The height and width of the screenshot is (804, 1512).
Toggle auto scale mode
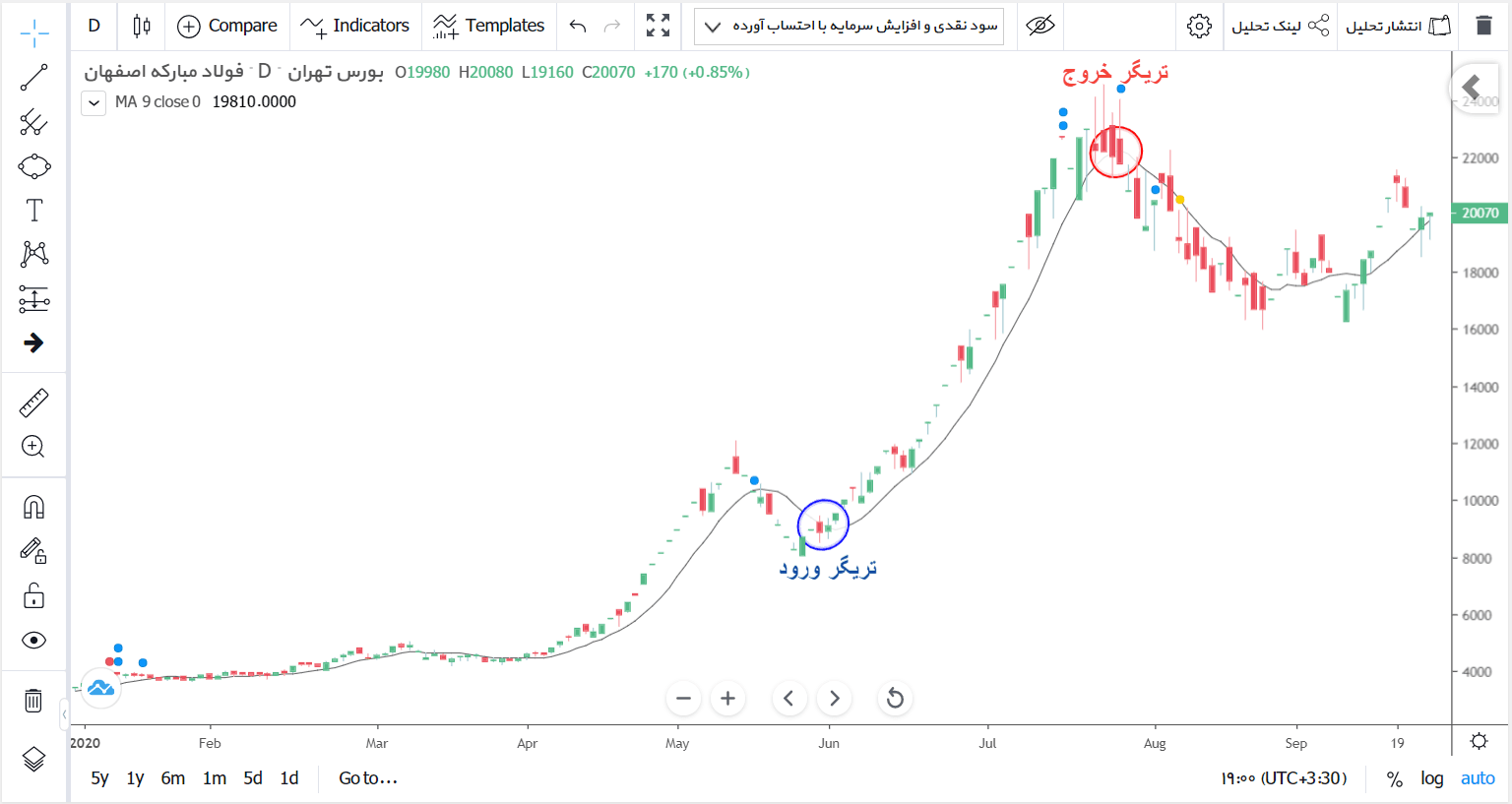coord(1478,778)
